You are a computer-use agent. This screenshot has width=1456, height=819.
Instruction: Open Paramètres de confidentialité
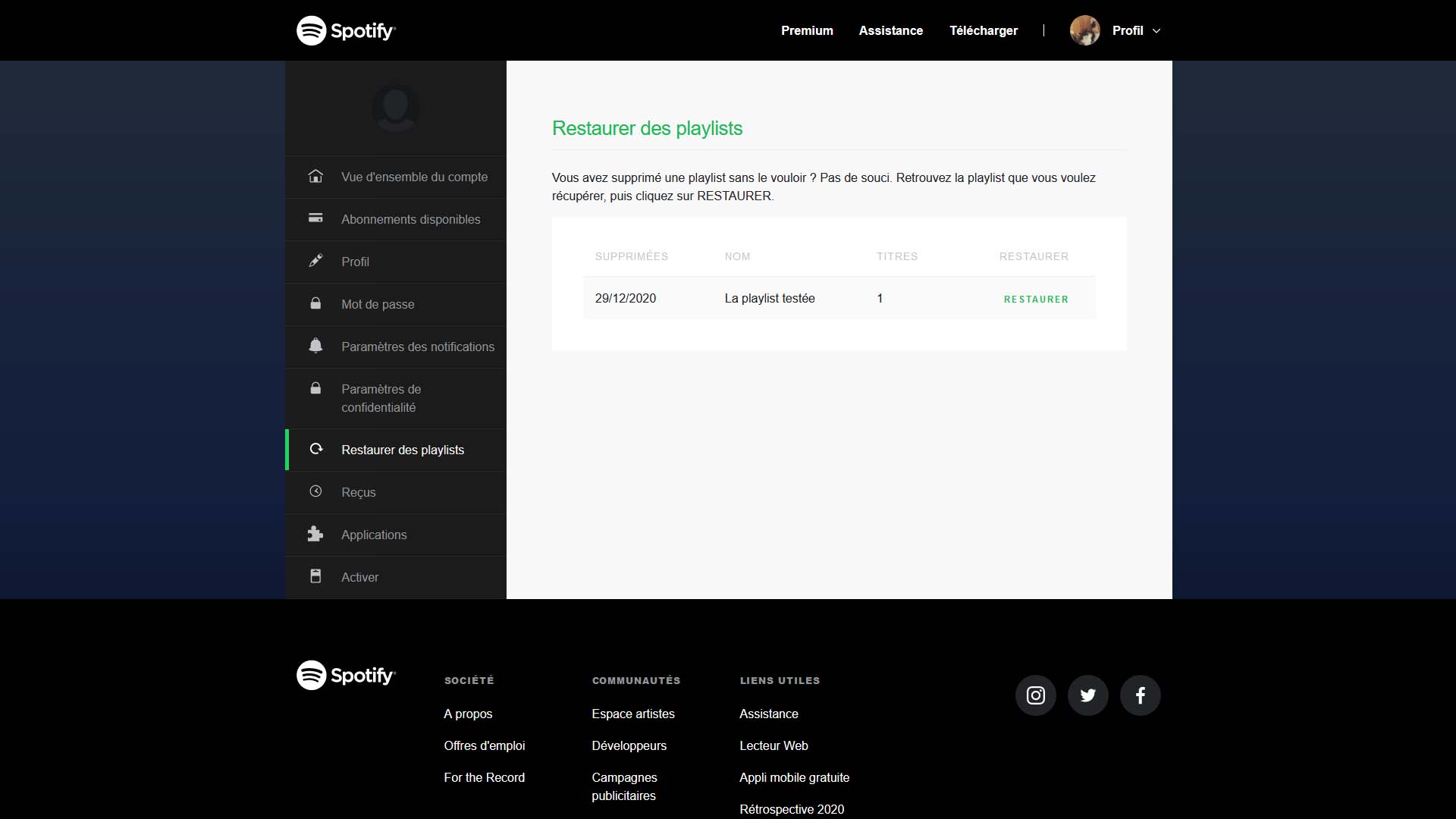(396, 398)
